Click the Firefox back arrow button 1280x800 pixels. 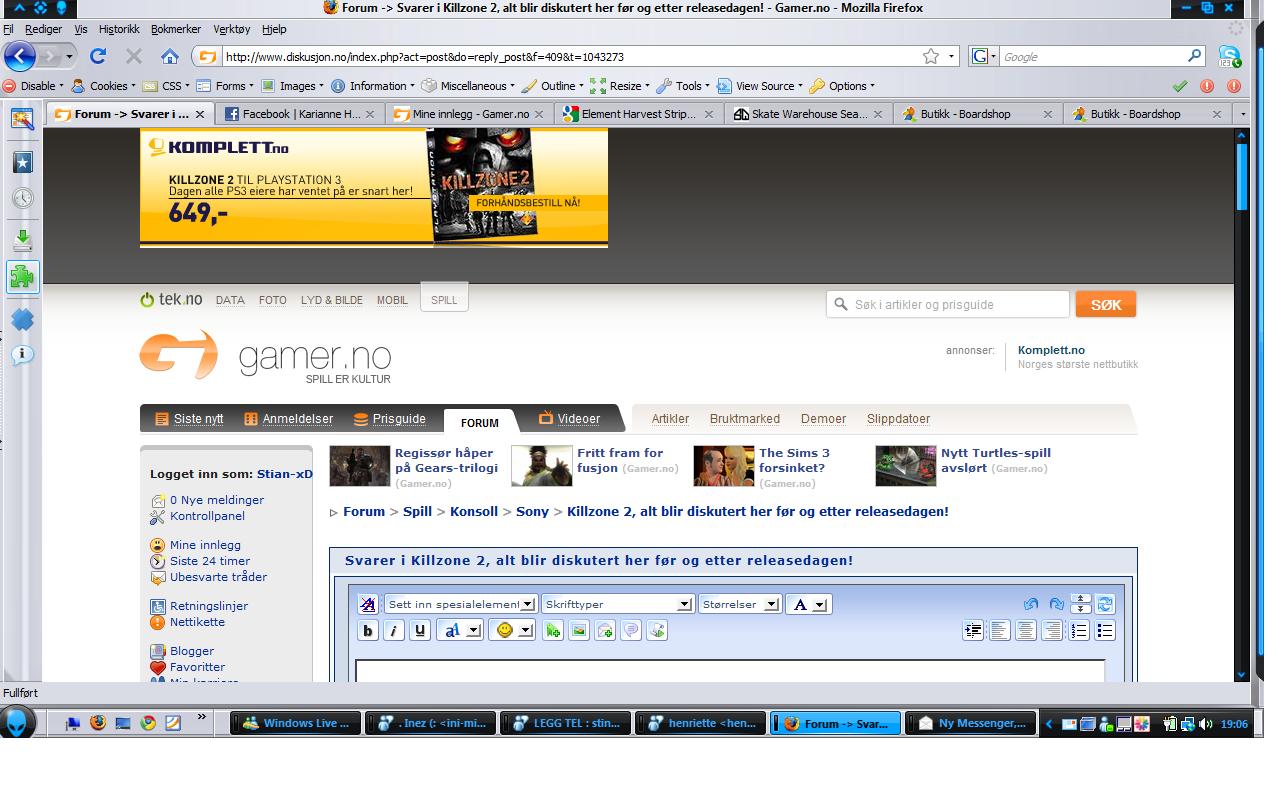[x=20, y=56]
